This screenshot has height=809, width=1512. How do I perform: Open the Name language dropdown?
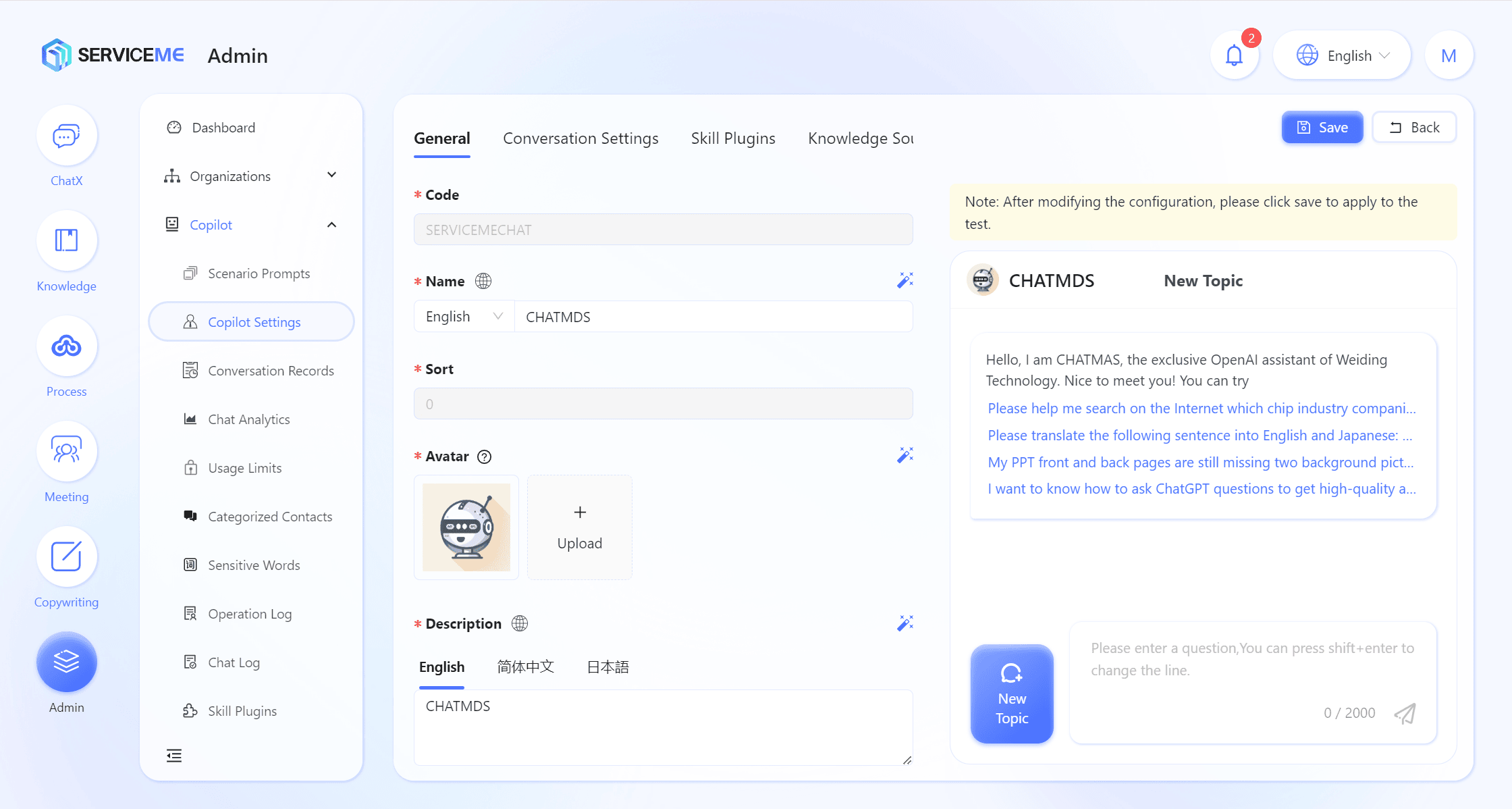click(x=464, y=317)
